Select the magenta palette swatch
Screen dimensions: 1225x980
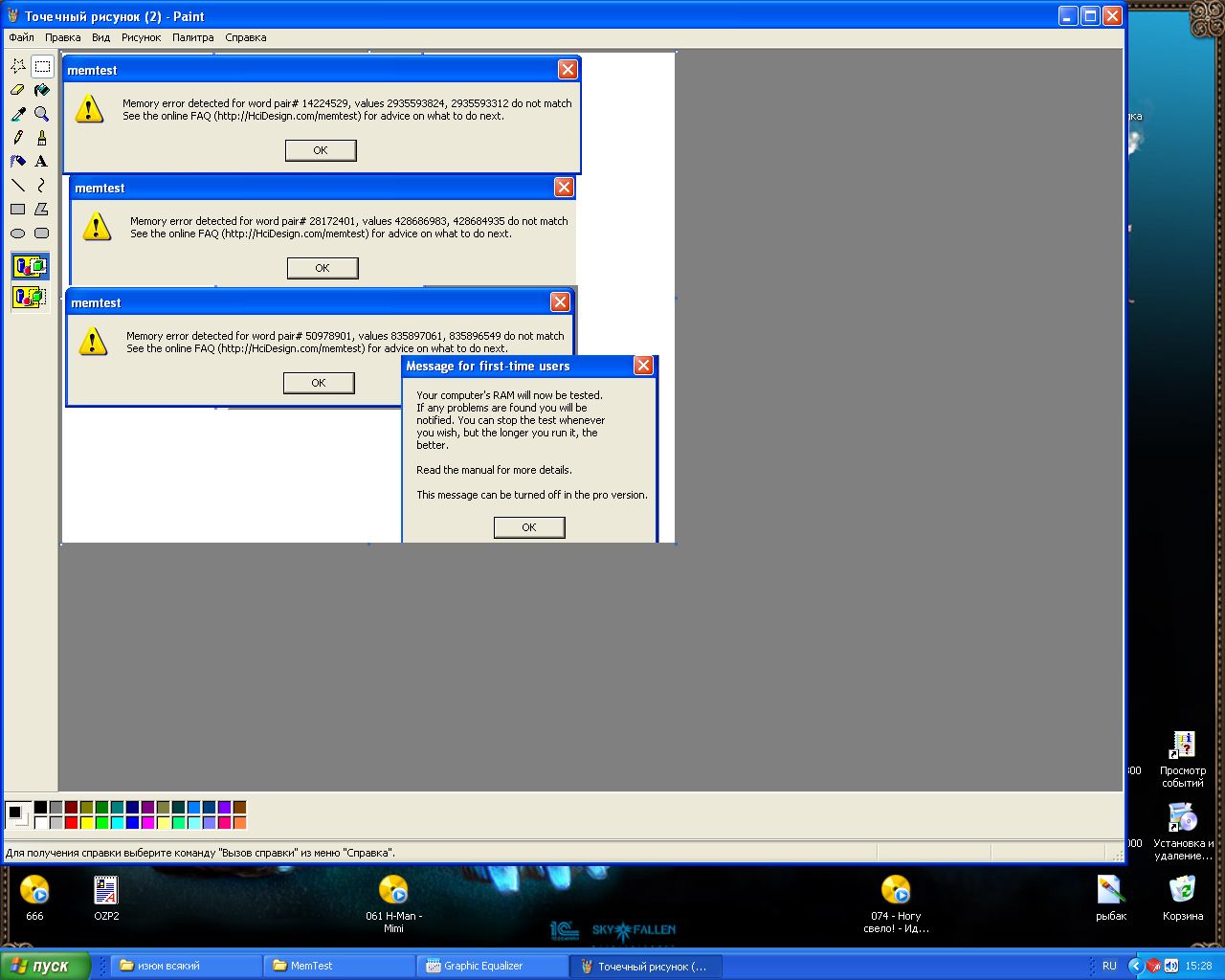(147, 823)
